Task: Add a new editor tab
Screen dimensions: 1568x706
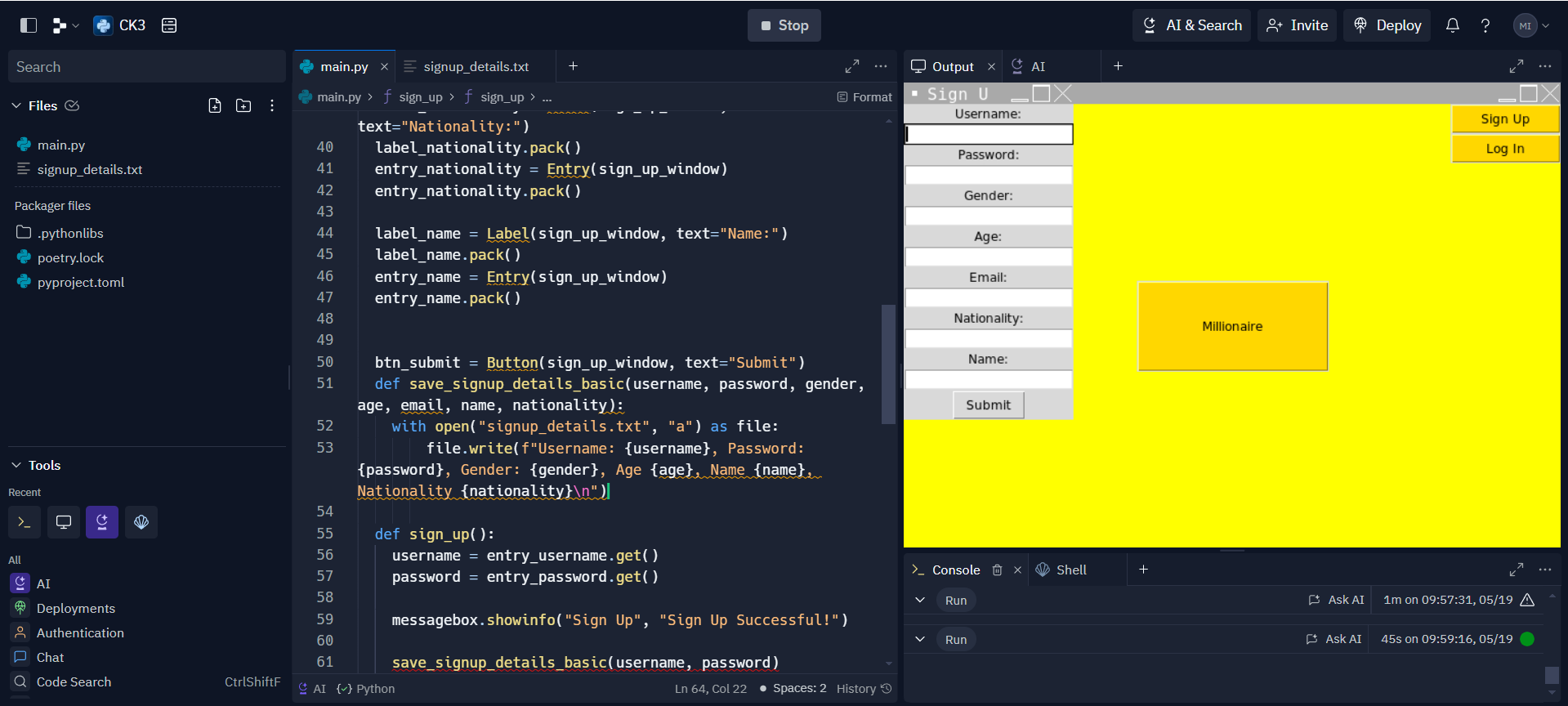Action: (x=574, y=66)
